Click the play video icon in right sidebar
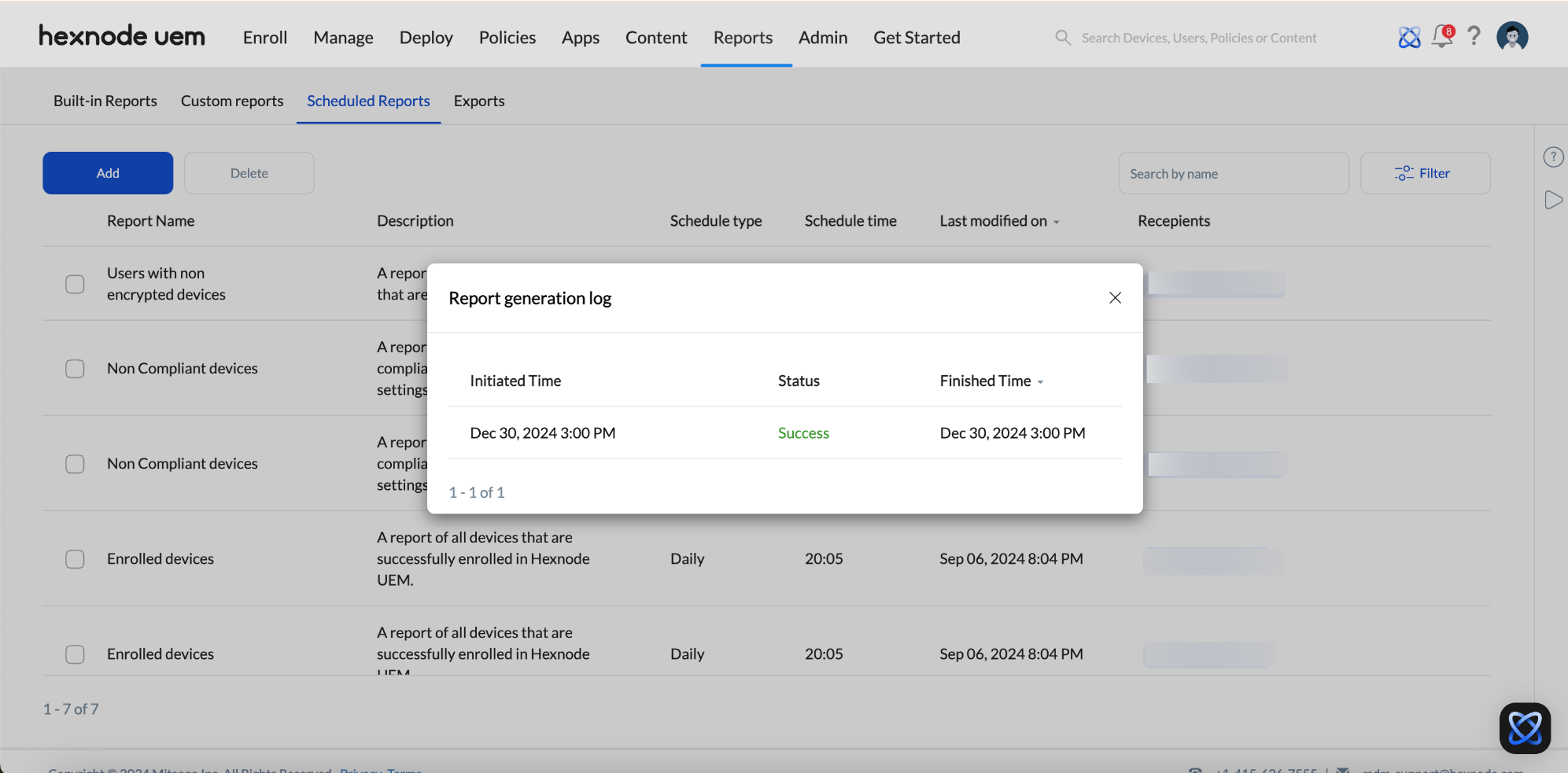The image size is (1568, 773). point(1553,200)
